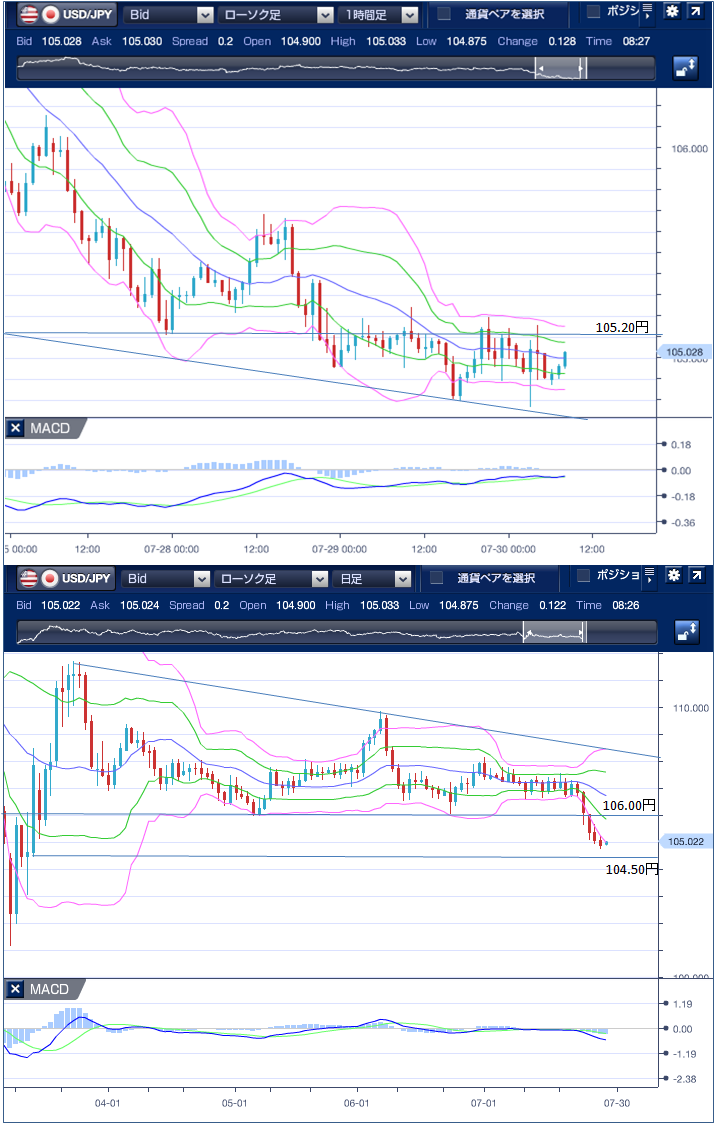715x1124 pixels.
Task: Check the 通貨ペアを選択 box on daily chart
Action: pos(436,578)
